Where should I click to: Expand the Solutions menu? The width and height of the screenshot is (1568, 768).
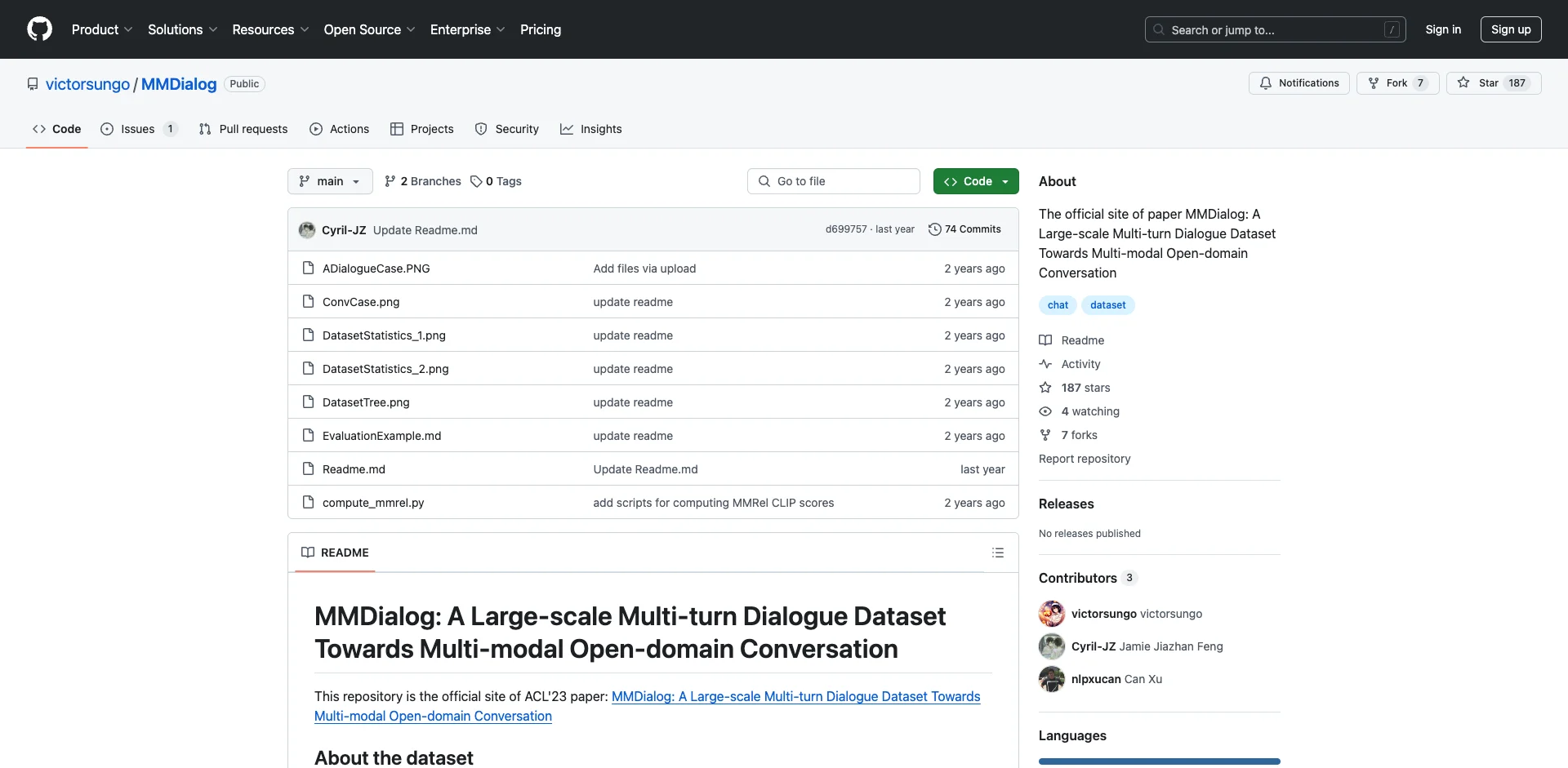point(183,29)
